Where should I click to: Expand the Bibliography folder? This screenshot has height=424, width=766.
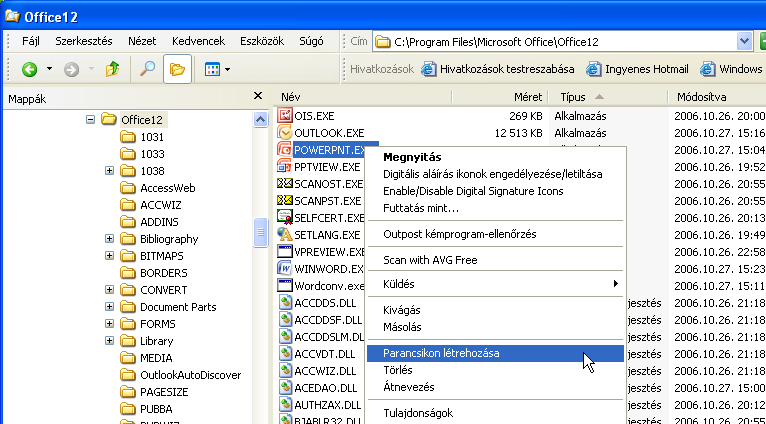tap(109, 239)
